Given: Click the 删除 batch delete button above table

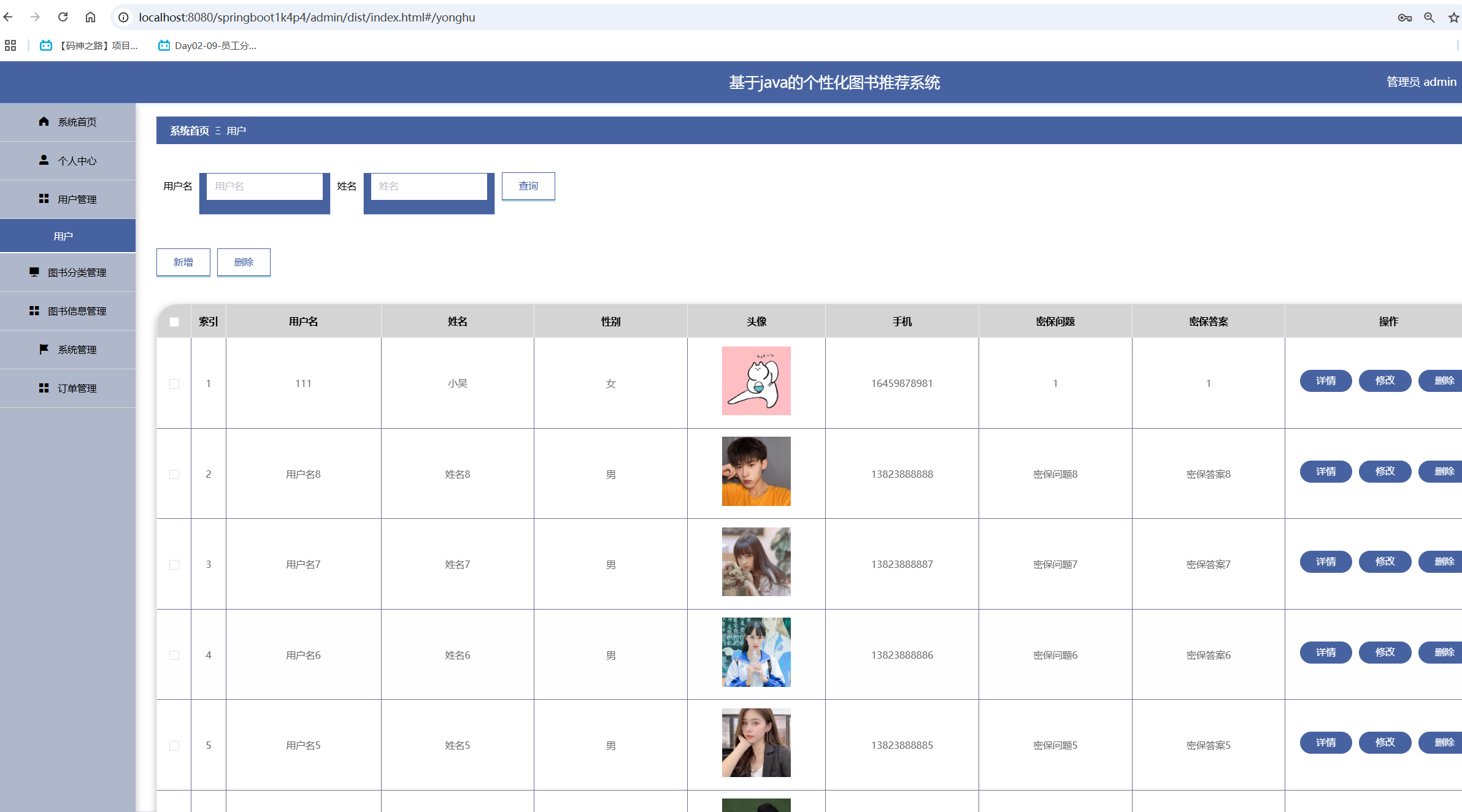Looking at the screenshot, I should coord(244,262).
